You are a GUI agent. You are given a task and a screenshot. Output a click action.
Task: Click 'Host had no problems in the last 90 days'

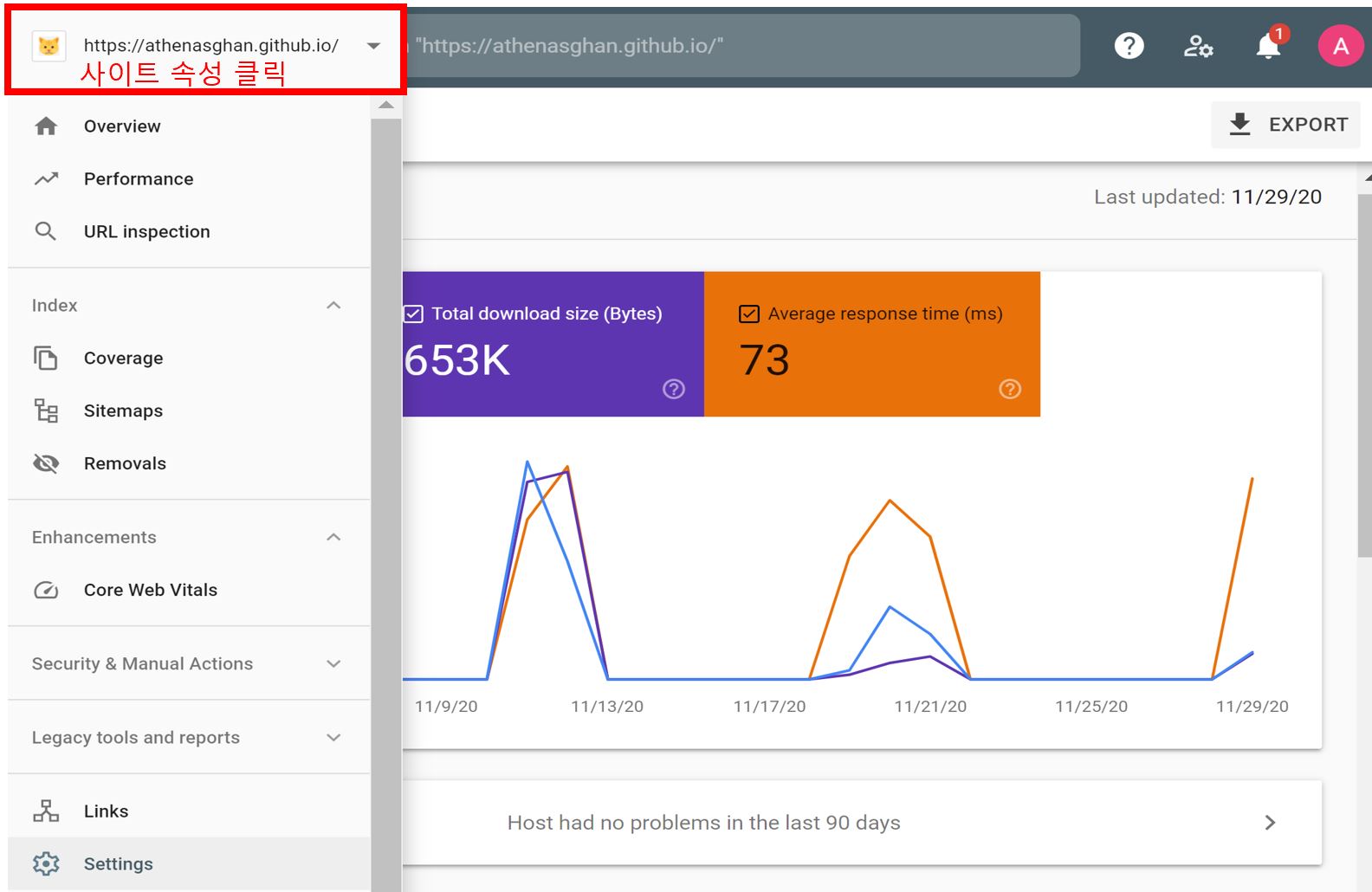[x=703, y=823]
